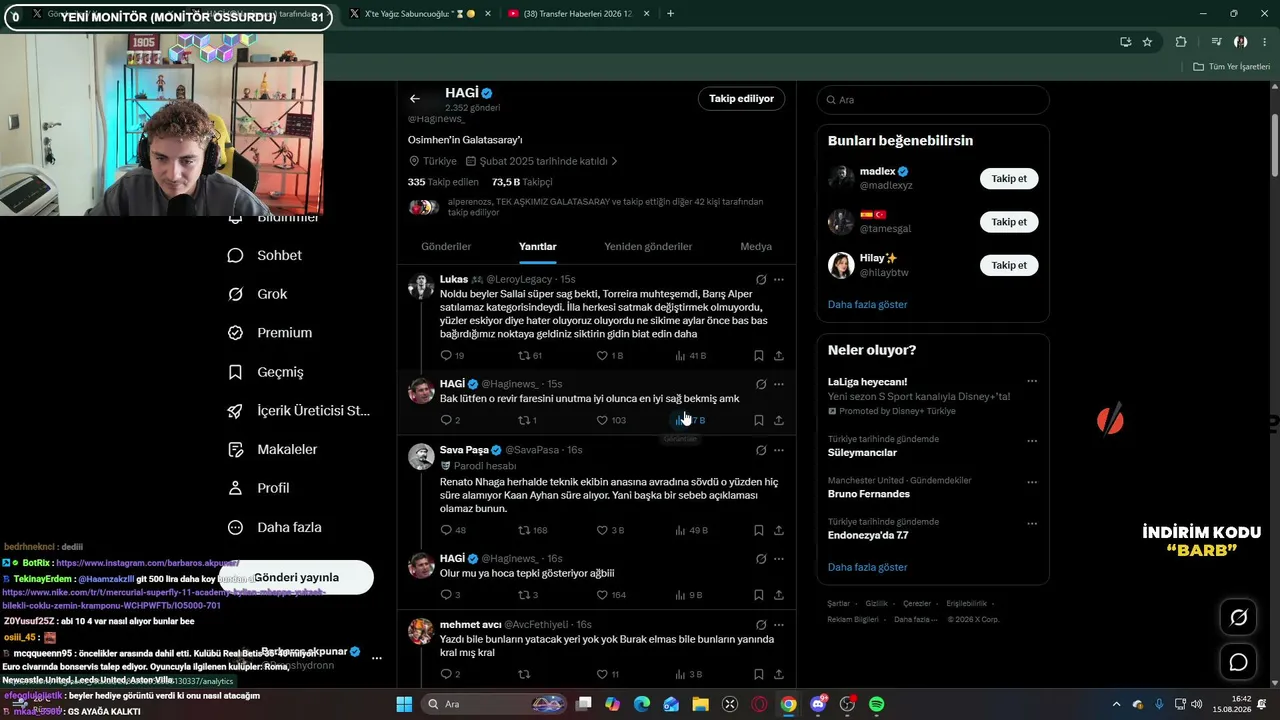The height and width of the screenshot is (720, 1280).
Task: Open the Medya tab
Action: (756, 247)
